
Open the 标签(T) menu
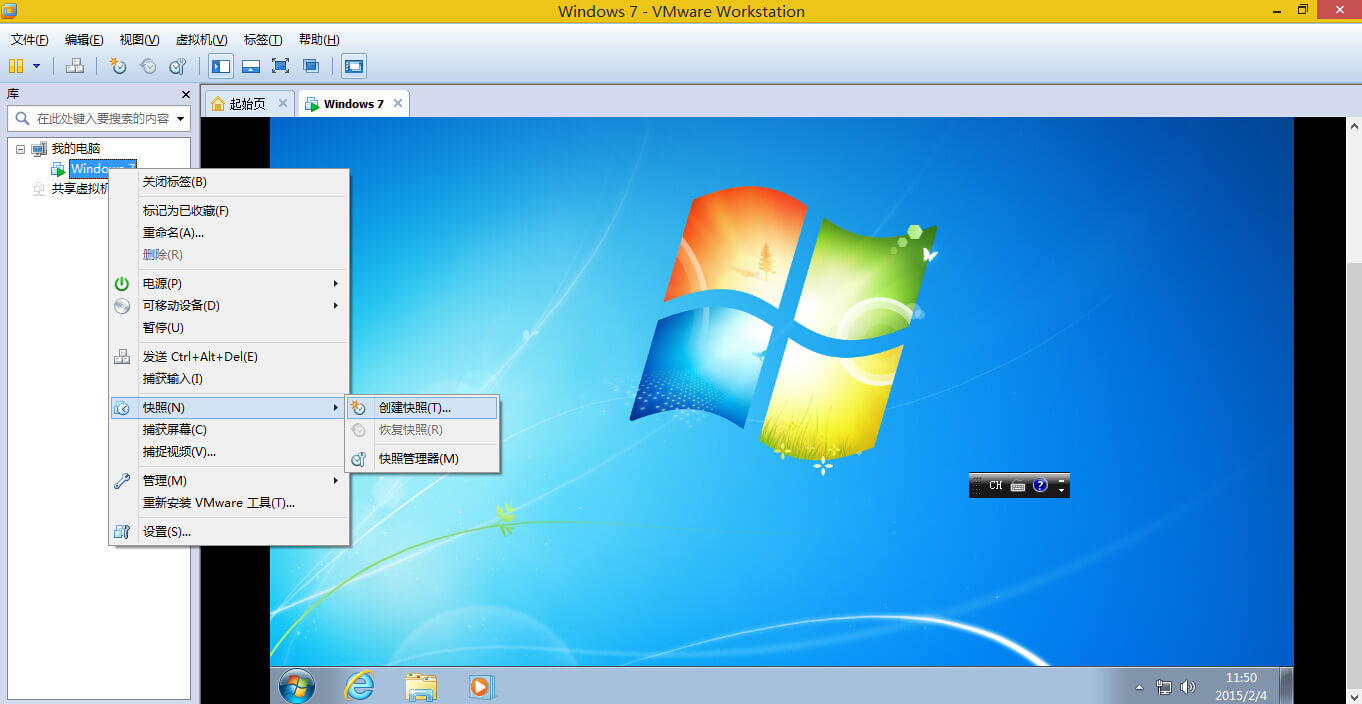[x=263, y=40]
